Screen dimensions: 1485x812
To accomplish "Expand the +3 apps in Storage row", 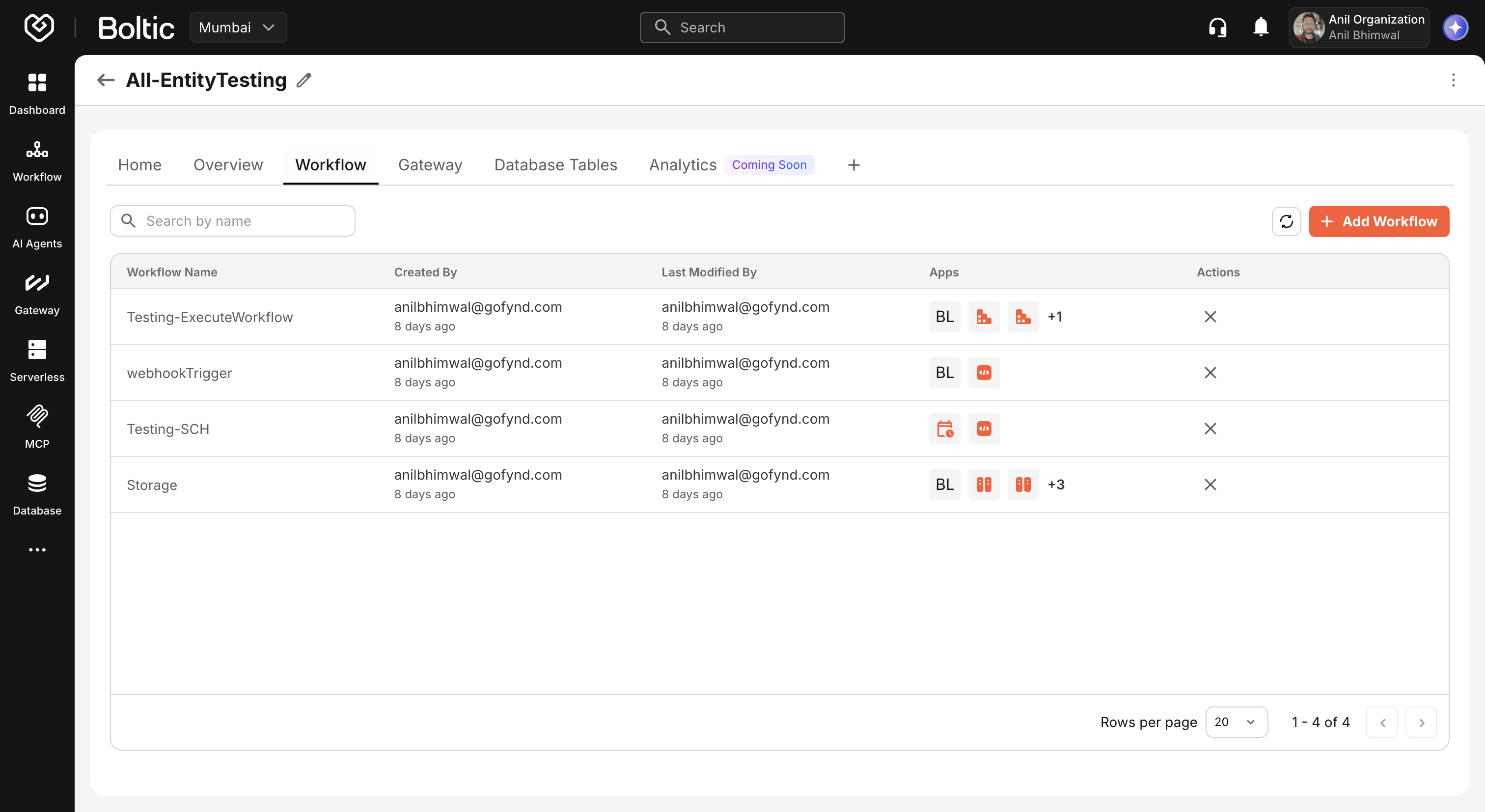I will click(x=1055, y=484).
